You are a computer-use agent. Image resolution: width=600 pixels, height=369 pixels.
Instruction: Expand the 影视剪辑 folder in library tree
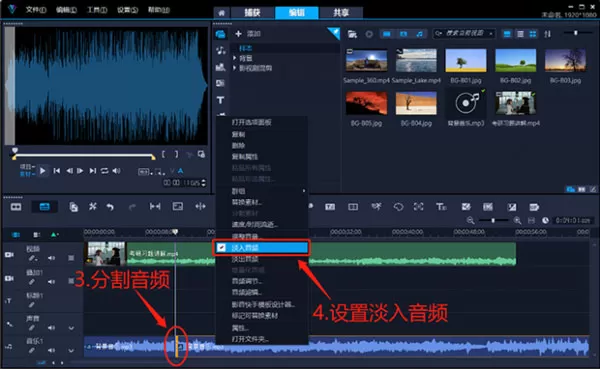[x=235, y=68]
